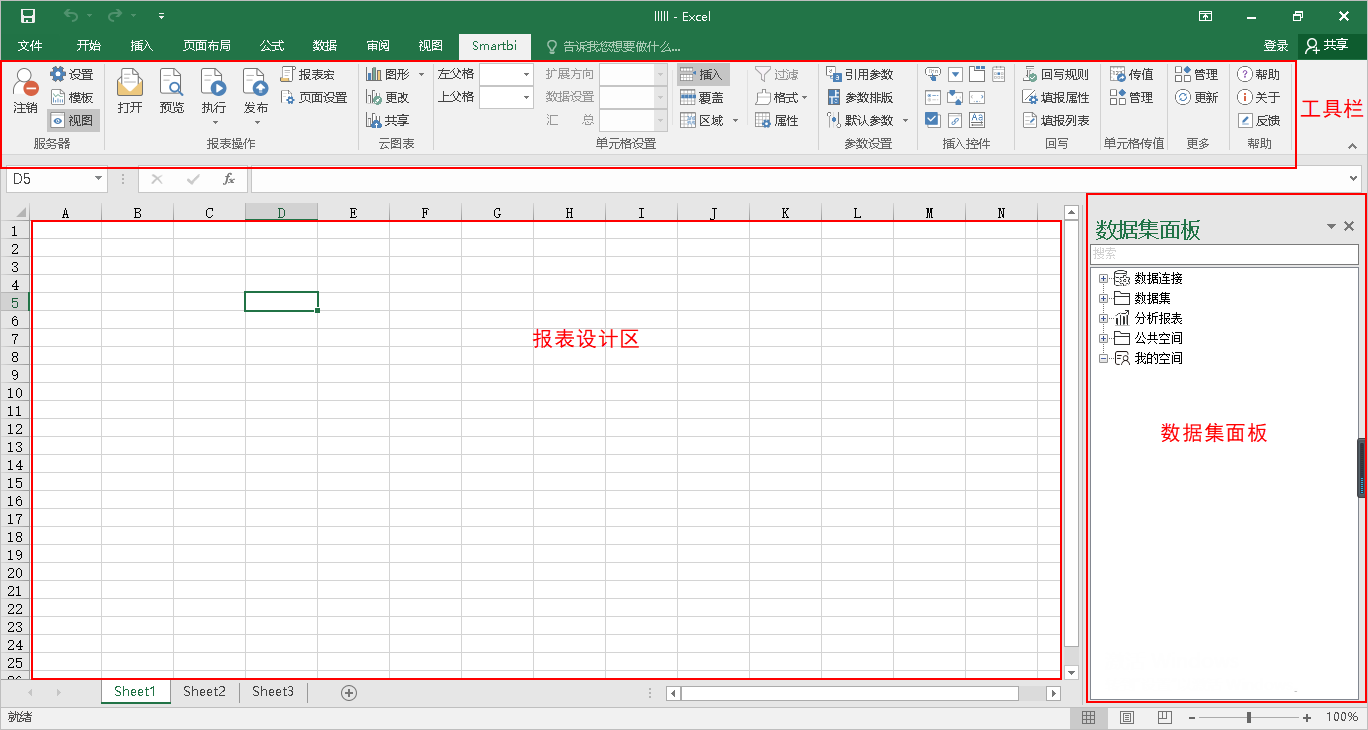Image resolution: width=1368 pixels, height=730 pixels.
Task: Add a new sheet with plus button
Action: [349, 692]
